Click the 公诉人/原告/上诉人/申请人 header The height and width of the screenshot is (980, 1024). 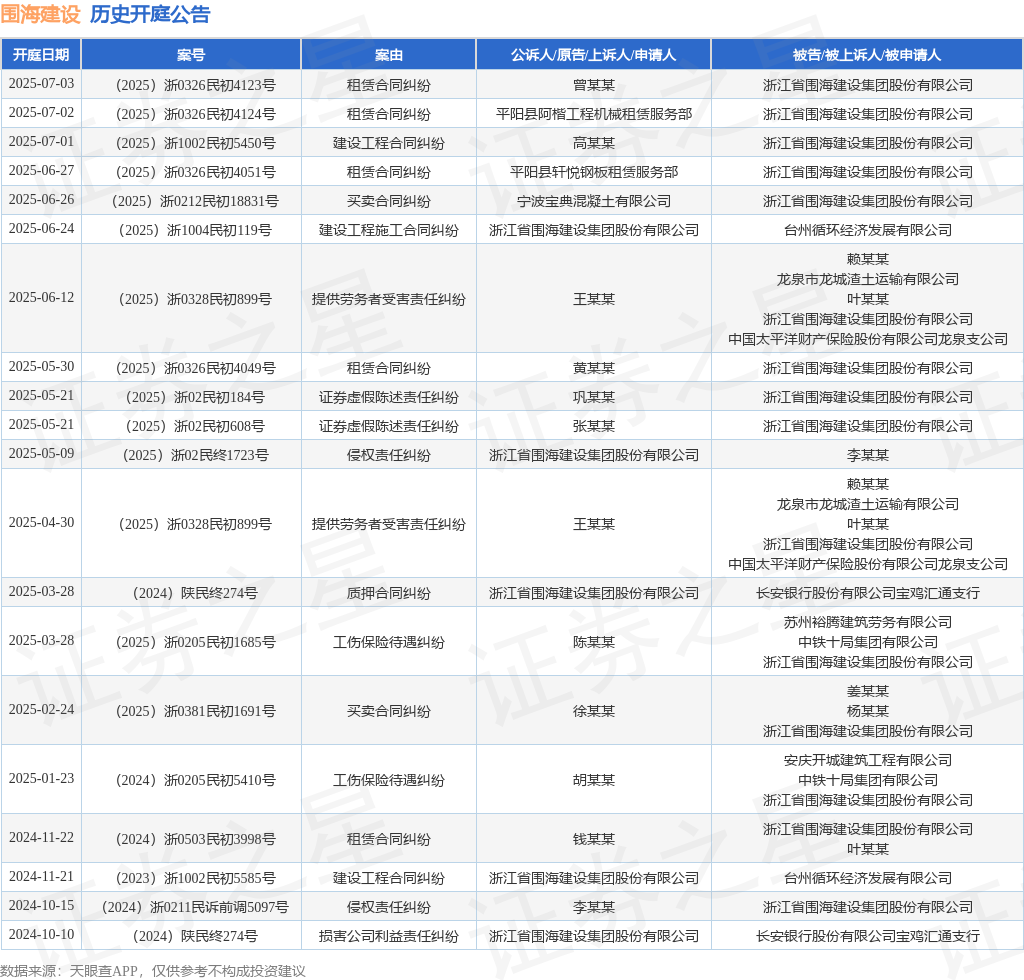coord(594,55)
